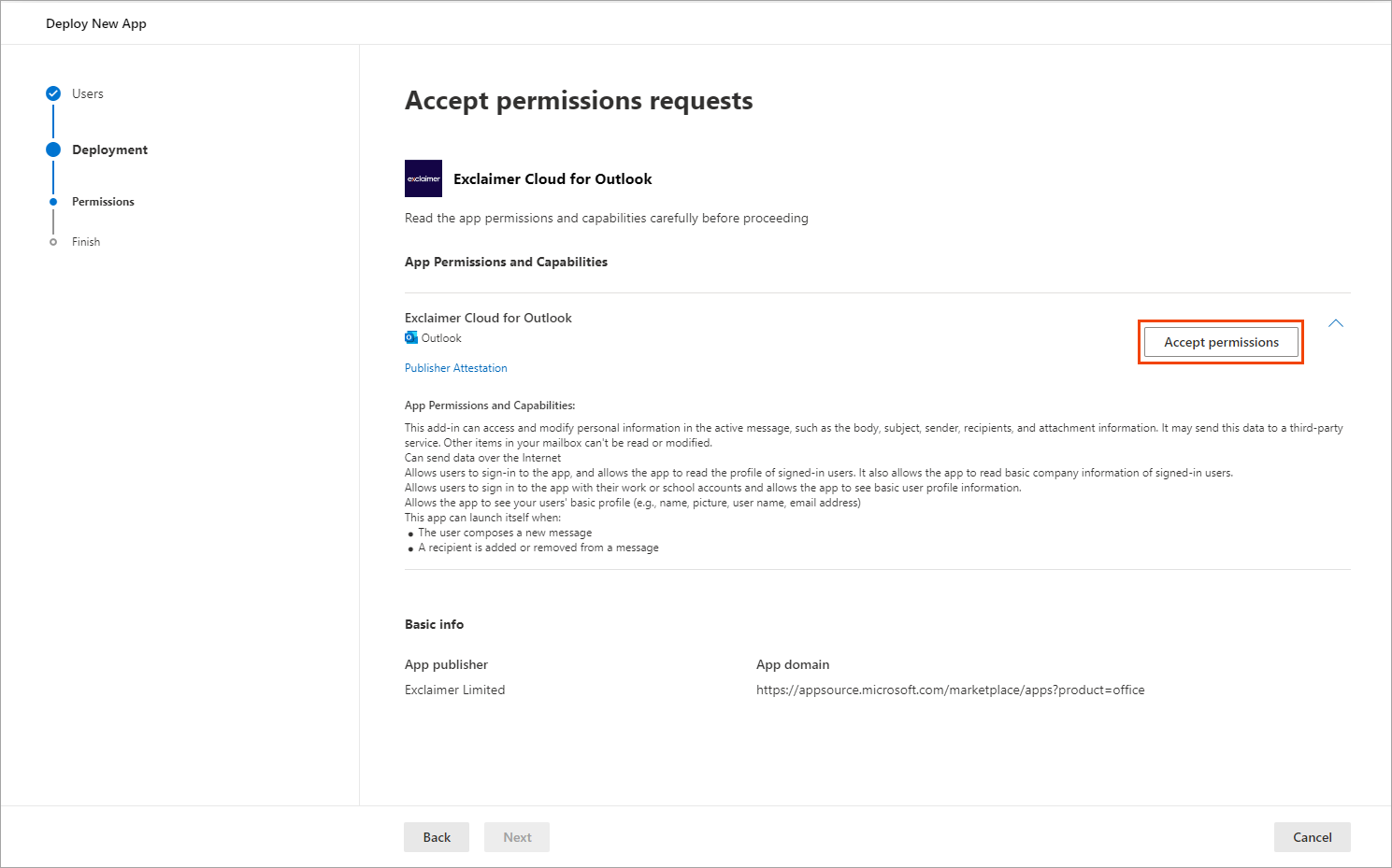Click the completed Users step checkmark

[53, 93]
